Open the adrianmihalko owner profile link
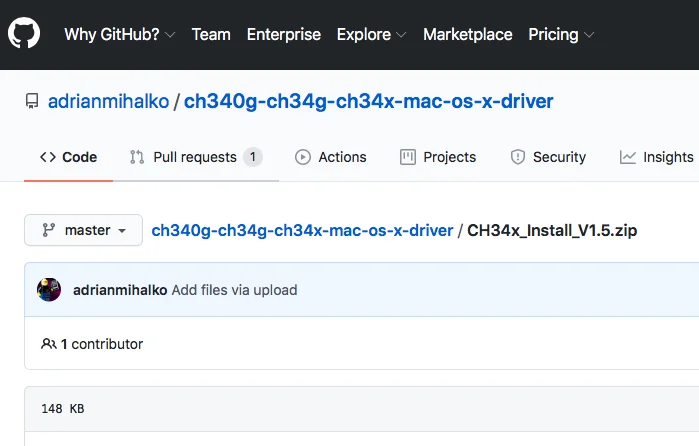 point(109,102)
